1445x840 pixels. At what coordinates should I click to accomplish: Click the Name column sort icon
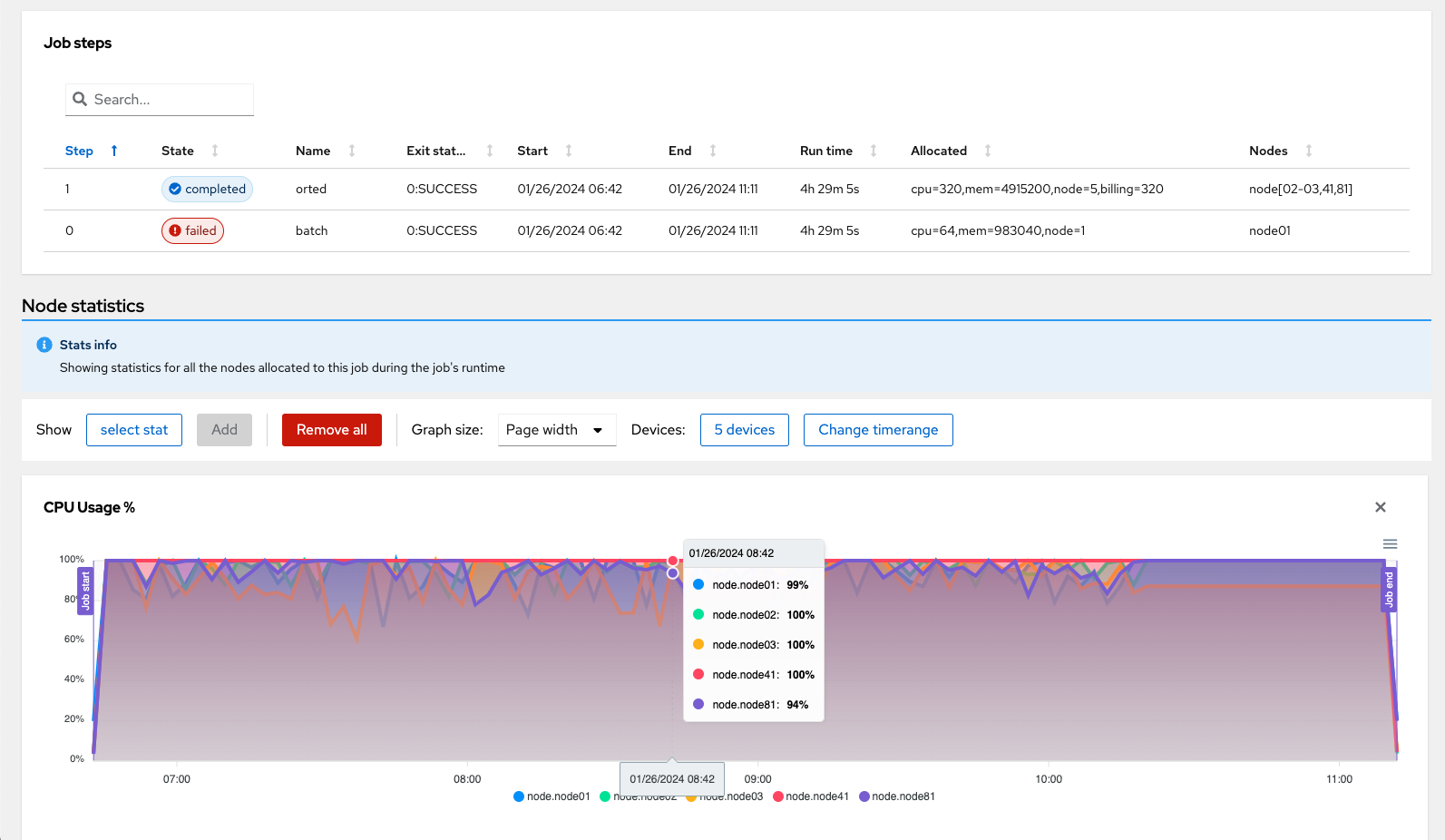[352, 151]
